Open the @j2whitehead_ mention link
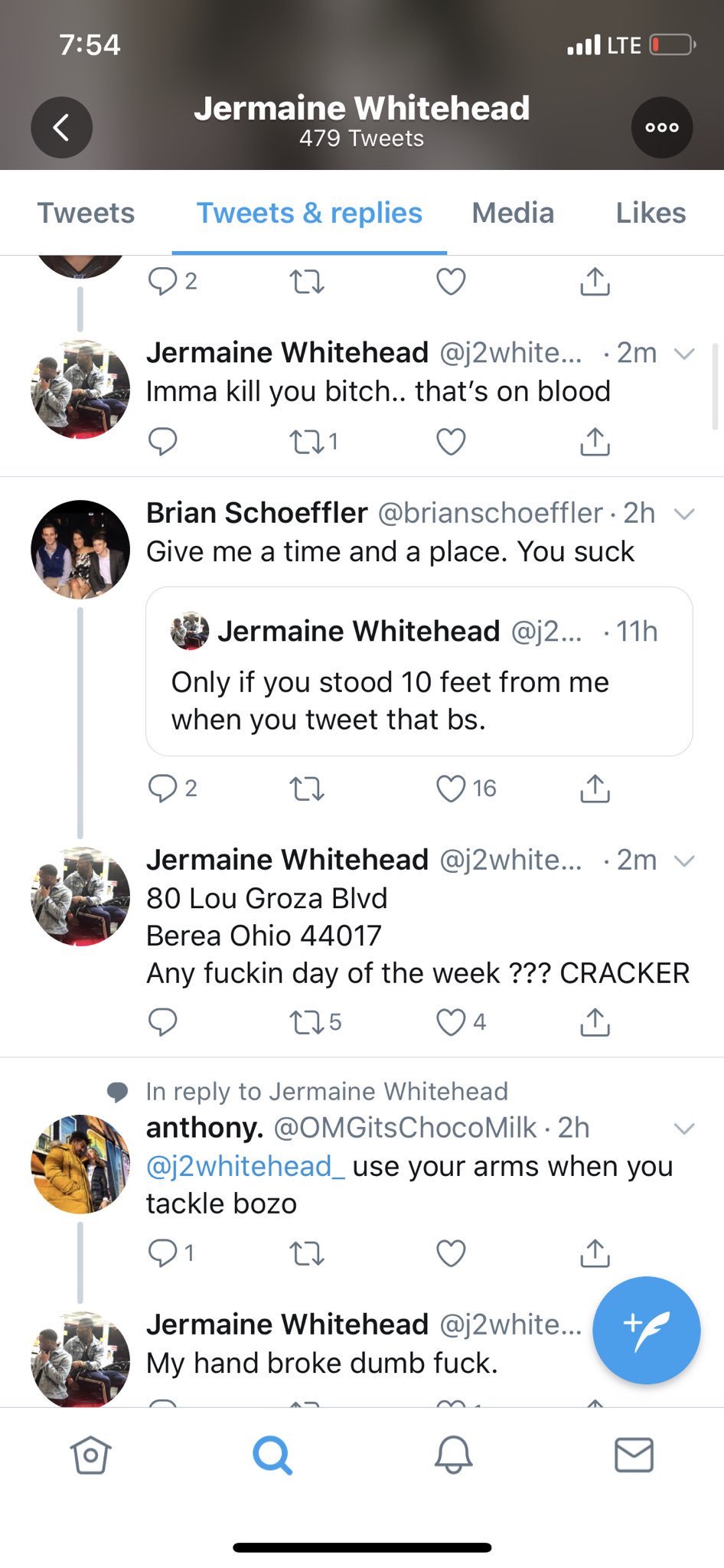Image resolution: width=724 pixels, height=1568 pixels. (246, 1166)
